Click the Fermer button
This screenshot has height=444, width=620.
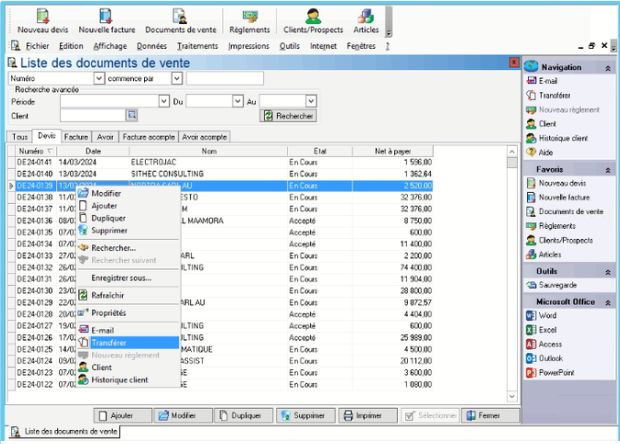(490, 416)
